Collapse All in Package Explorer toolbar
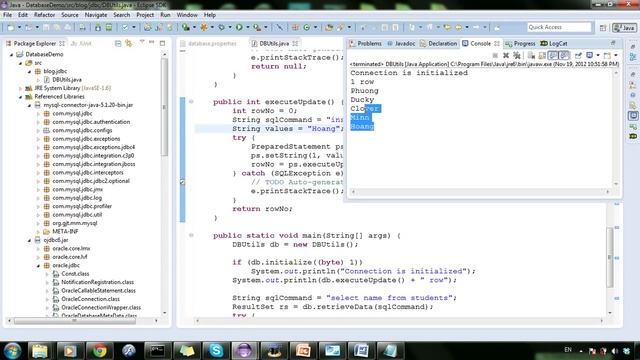This screenshot has height=360, width=640. (118, 43)
